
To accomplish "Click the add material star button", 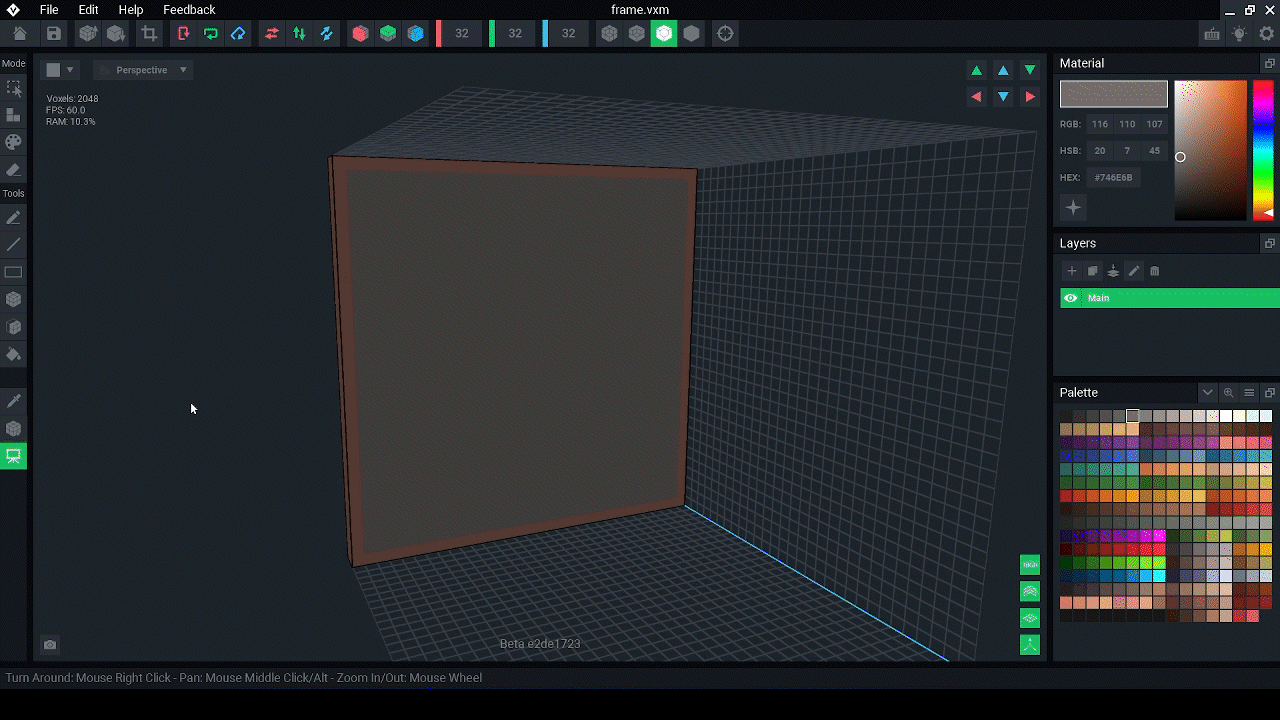I will pyautogui.click(x=1073, y=208).
